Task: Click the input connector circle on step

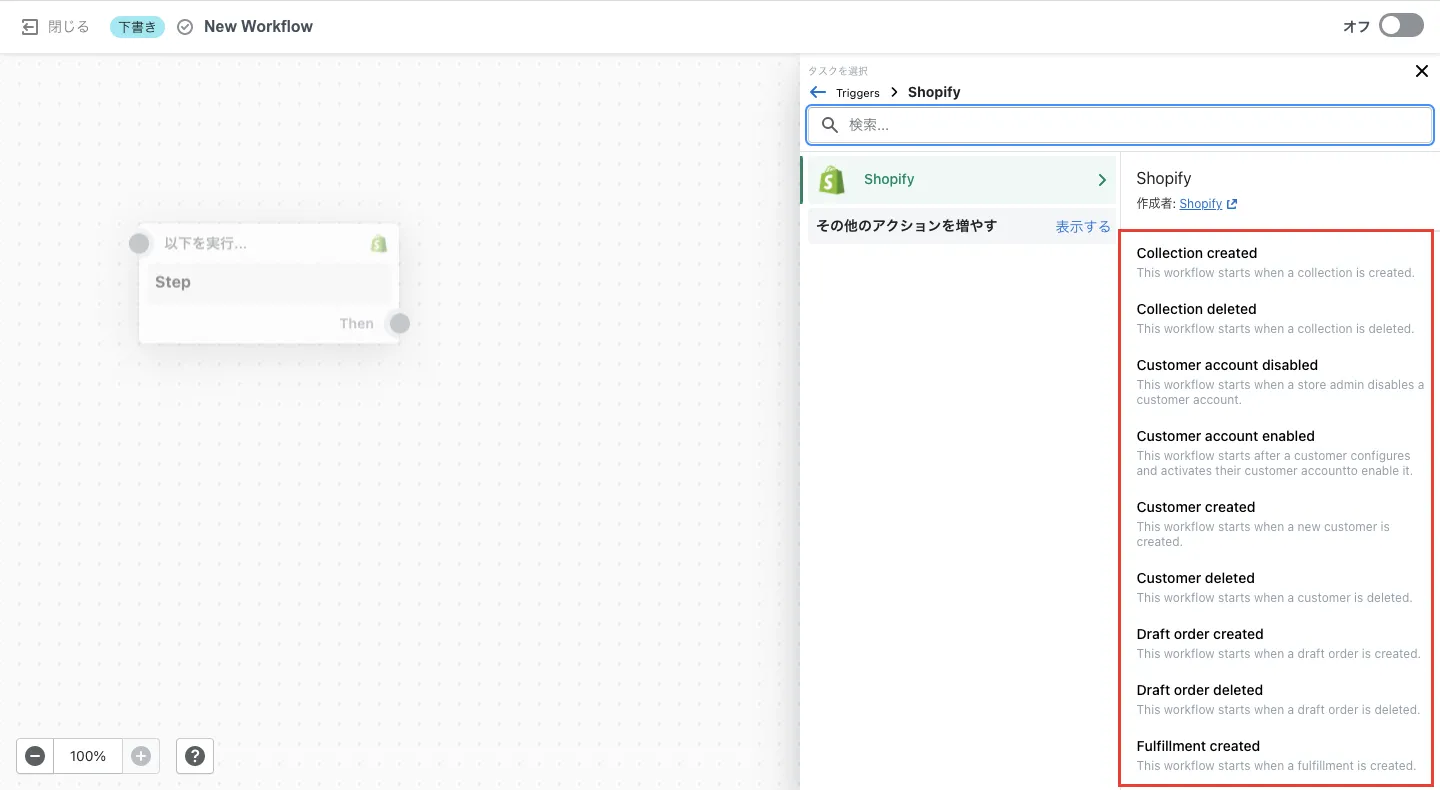Action: (139, 243)
